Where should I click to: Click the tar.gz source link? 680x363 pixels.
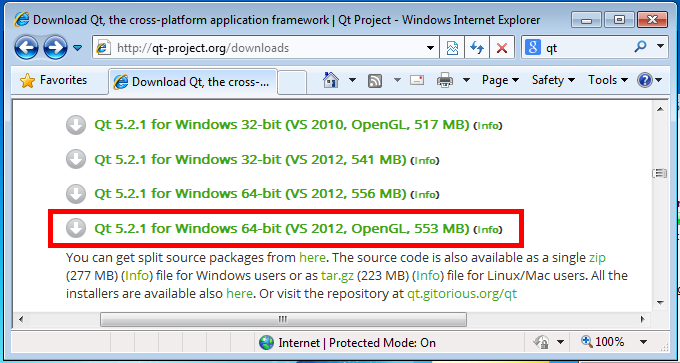tap(337, 276)
